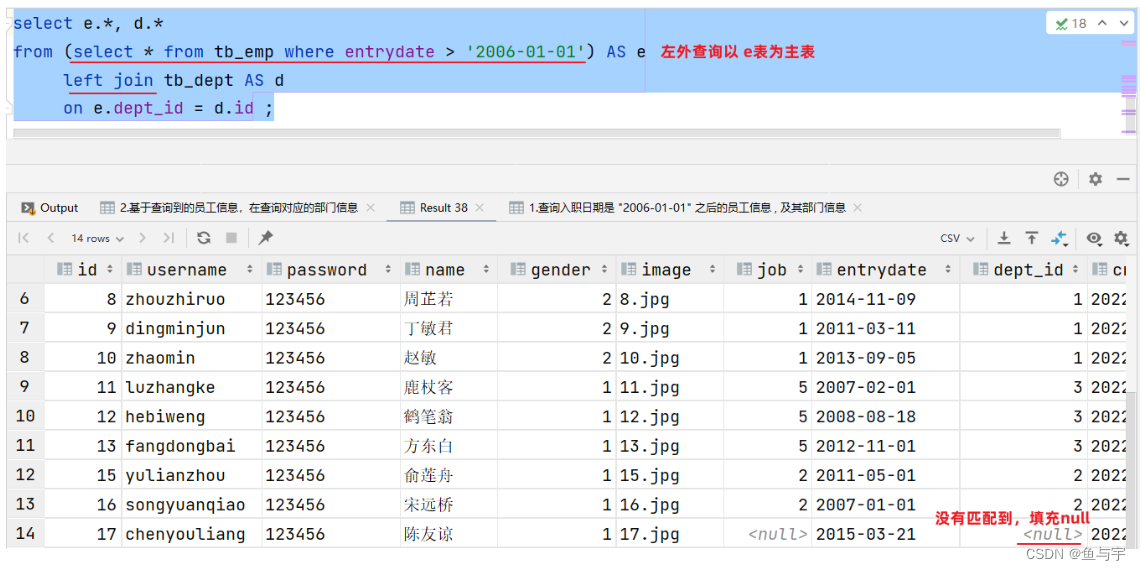The height and width of the screenshot is (570, 1141).
Task: Select row number 6 in the grid
Action: pos(25,299)
